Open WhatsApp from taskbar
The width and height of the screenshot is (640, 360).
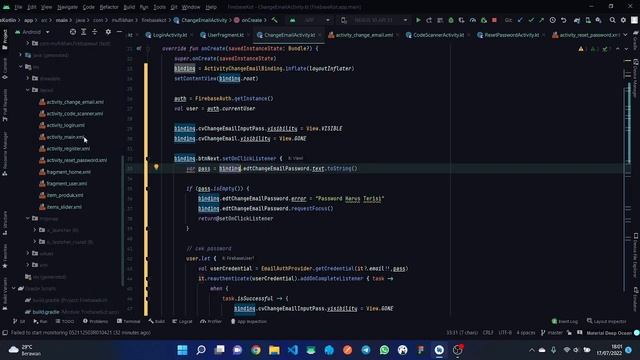[x=384, y=350]
